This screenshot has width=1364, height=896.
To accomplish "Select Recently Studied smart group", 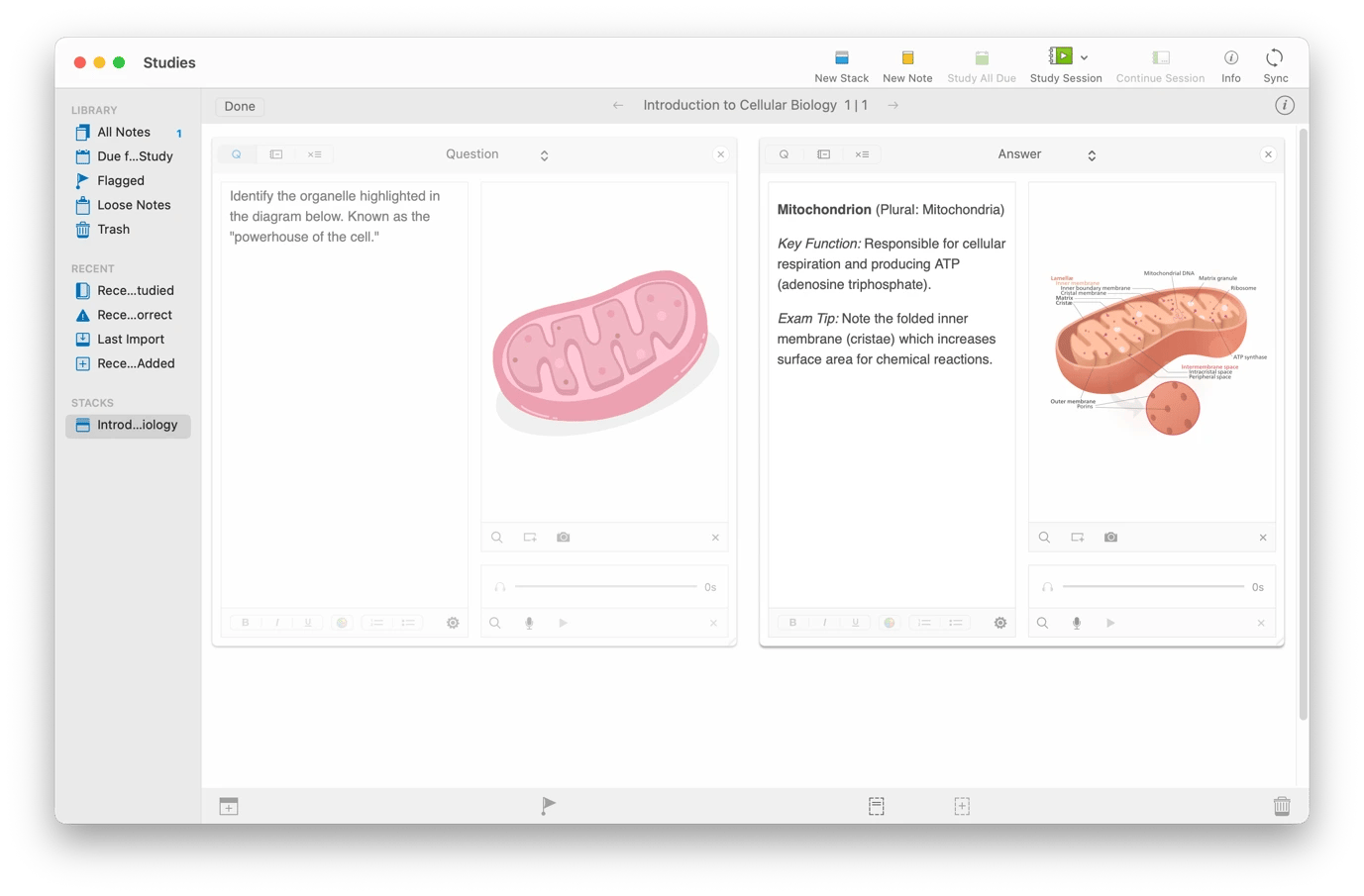I will [128, 290].
